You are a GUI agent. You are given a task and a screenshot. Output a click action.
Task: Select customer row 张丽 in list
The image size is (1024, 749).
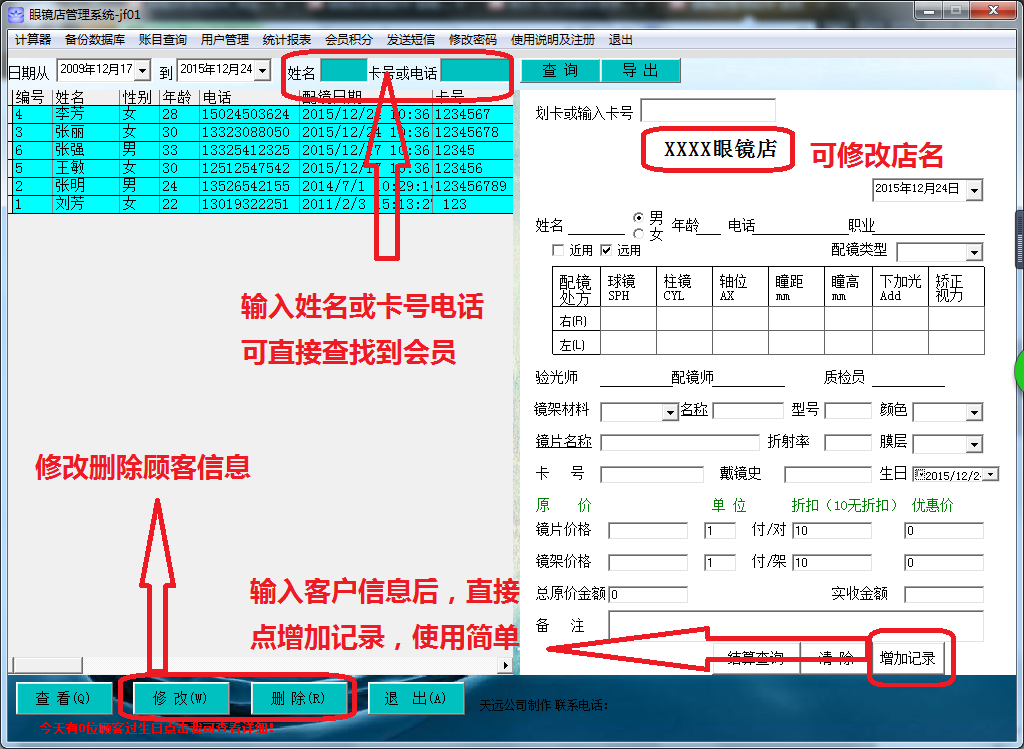tap(70, 132)
